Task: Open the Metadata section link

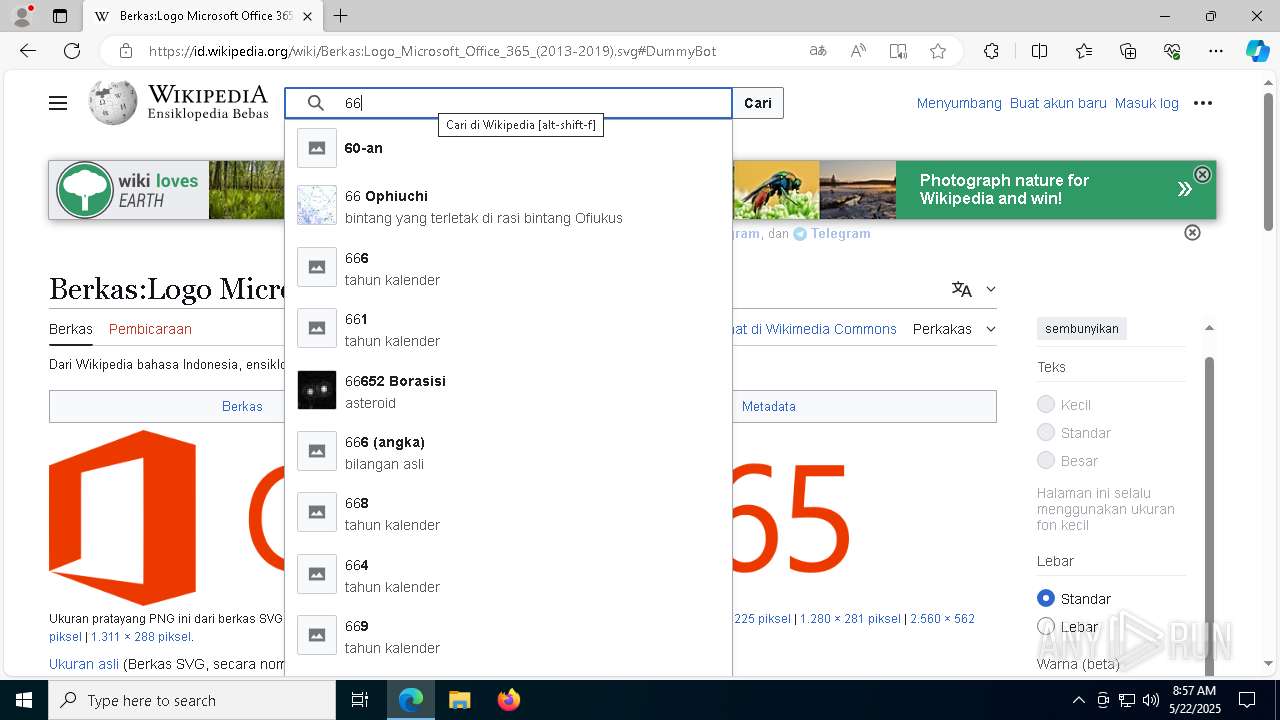Action: click(769, 407)
